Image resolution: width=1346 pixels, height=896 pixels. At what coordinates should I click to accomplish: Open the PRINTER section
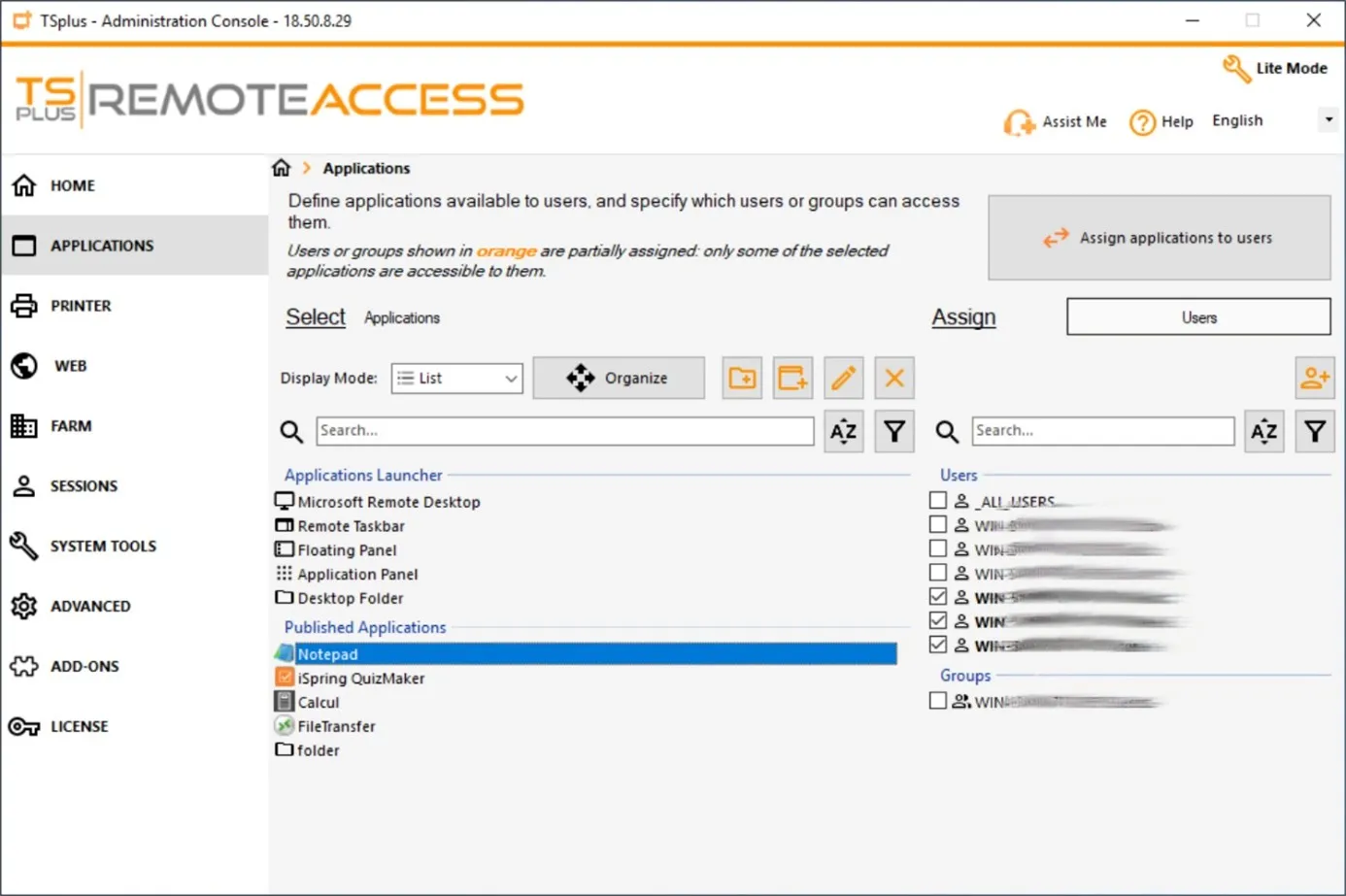coord(135,306)
